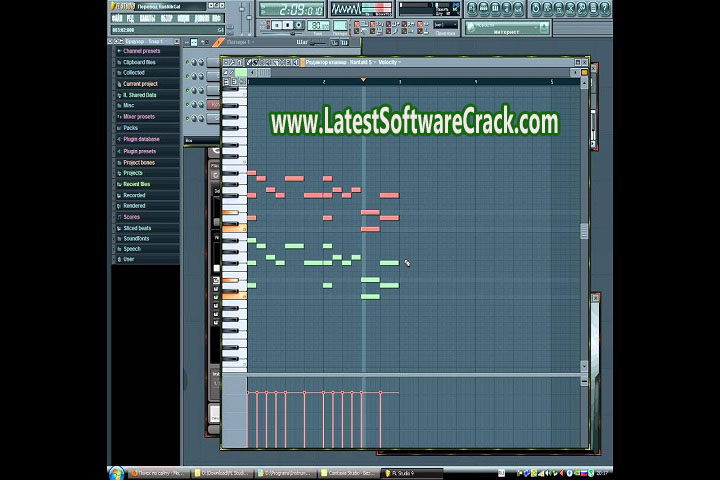Open the Все channel filter dropdown

pyautogui.click(x=201, y=140)
